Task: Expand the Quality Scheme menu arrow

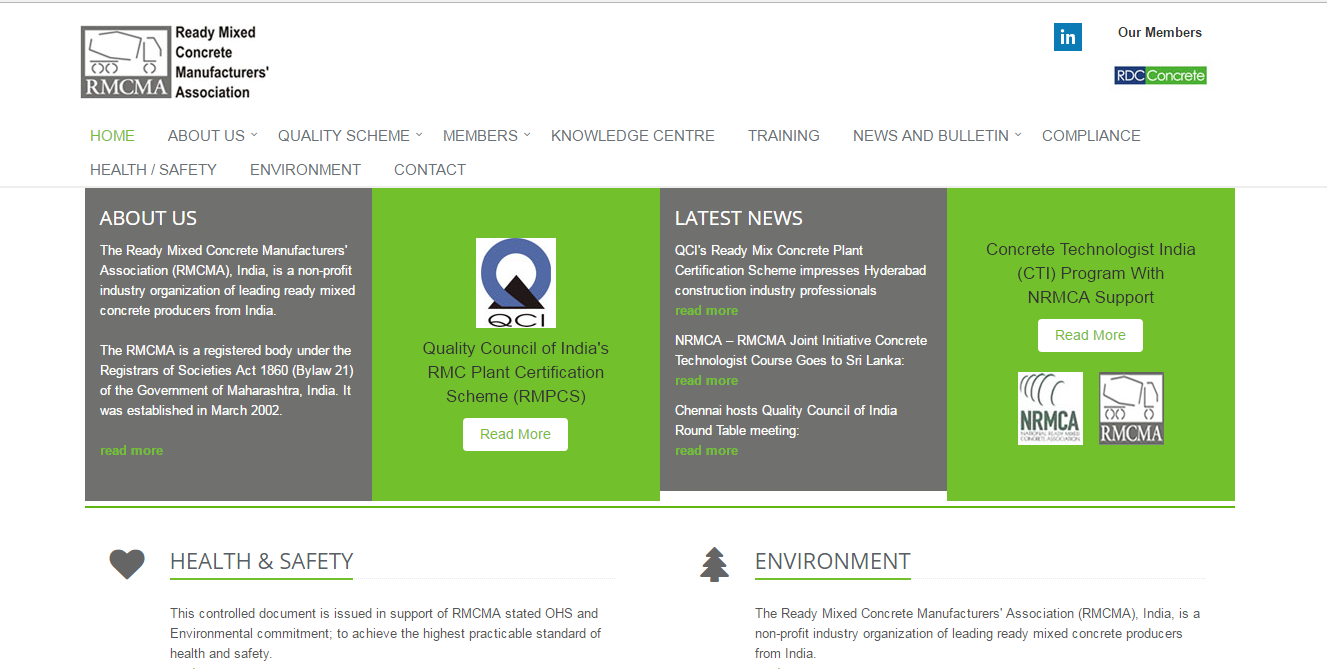Action: click(x=419, y=134)
